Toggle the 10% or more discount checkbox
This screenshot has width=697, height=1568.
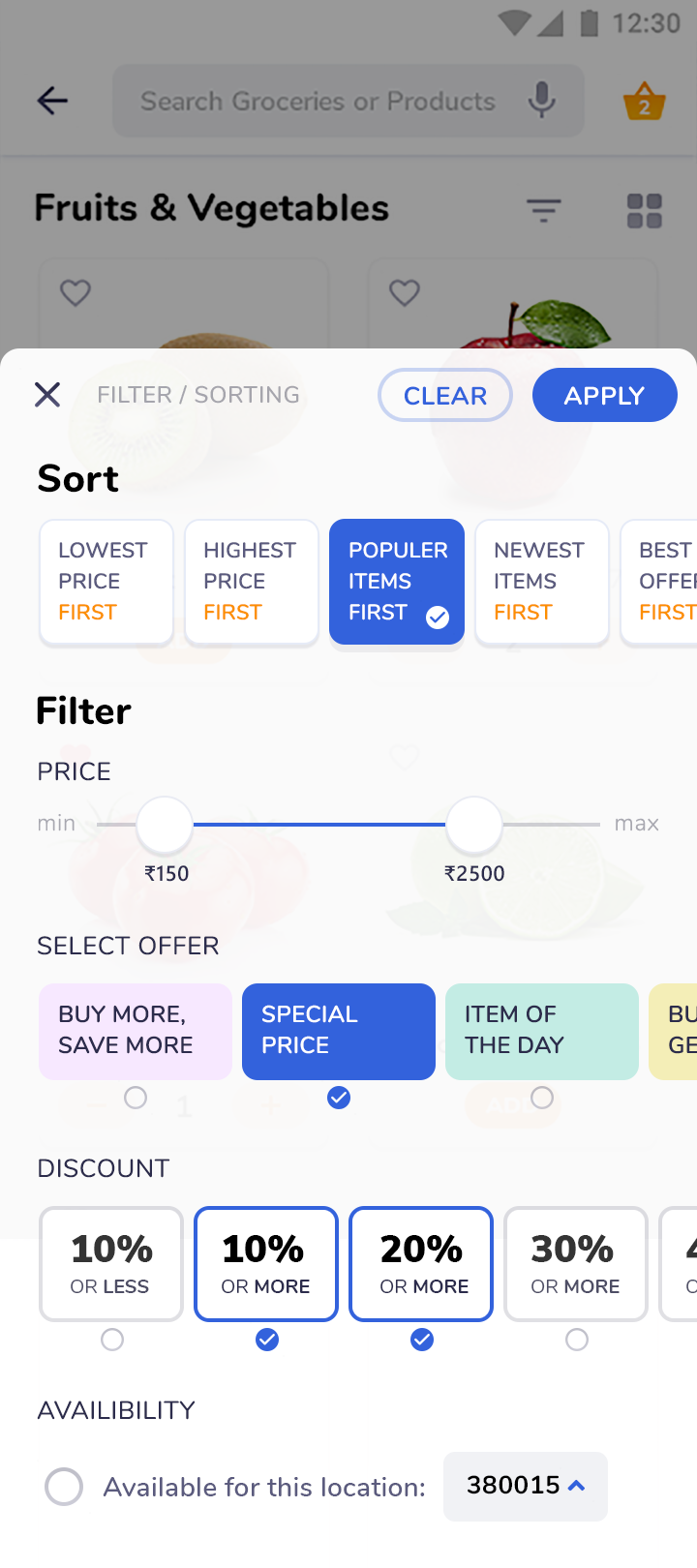point(267,1340)
